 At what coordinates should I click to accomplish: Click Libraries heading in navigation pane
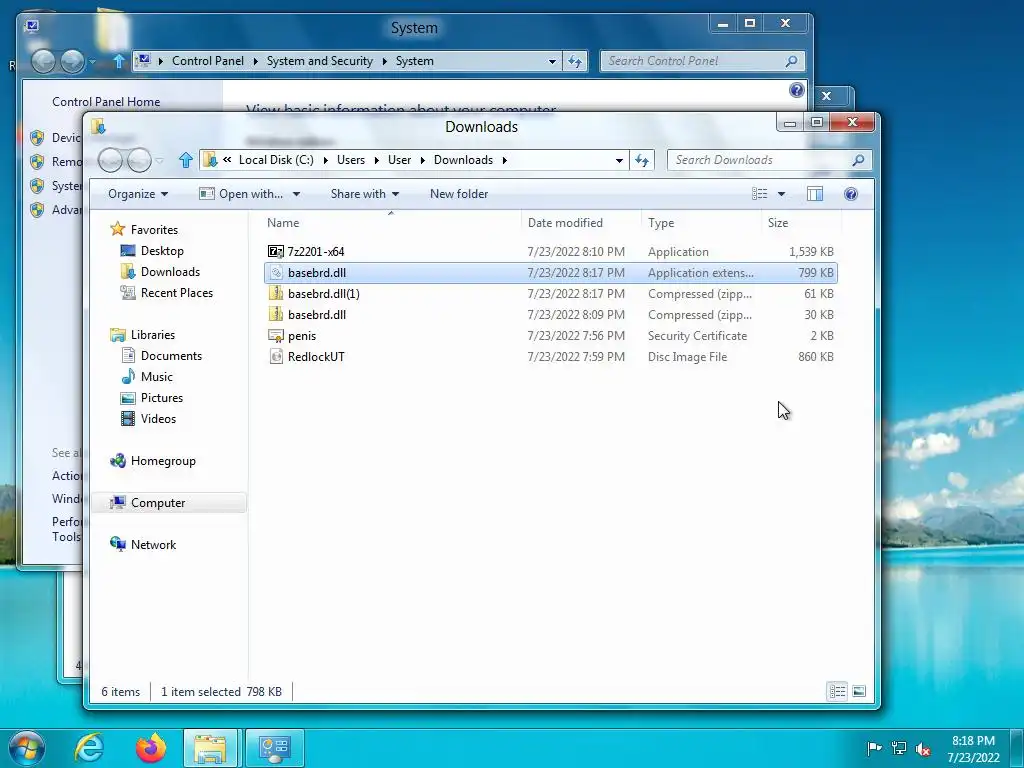click(152, 335)
